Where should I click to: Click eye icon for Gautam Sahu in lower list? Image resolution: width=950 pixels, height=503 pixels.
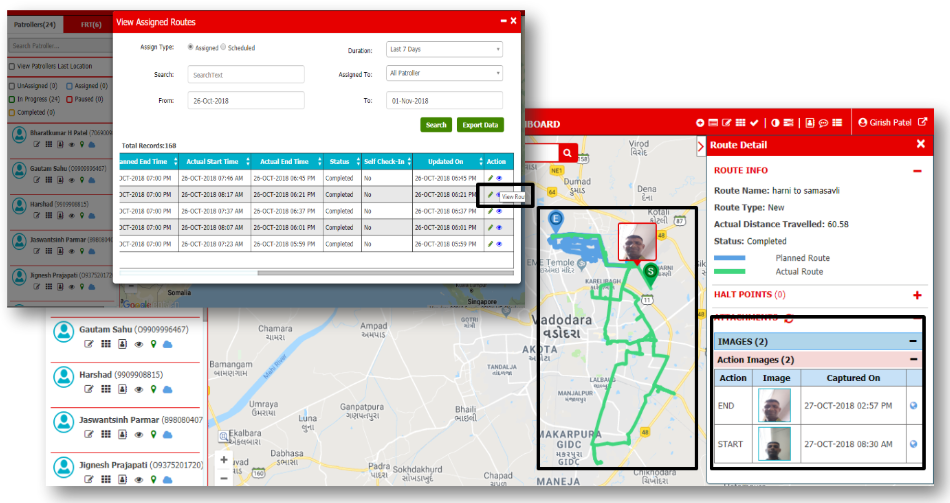(139, 344)
